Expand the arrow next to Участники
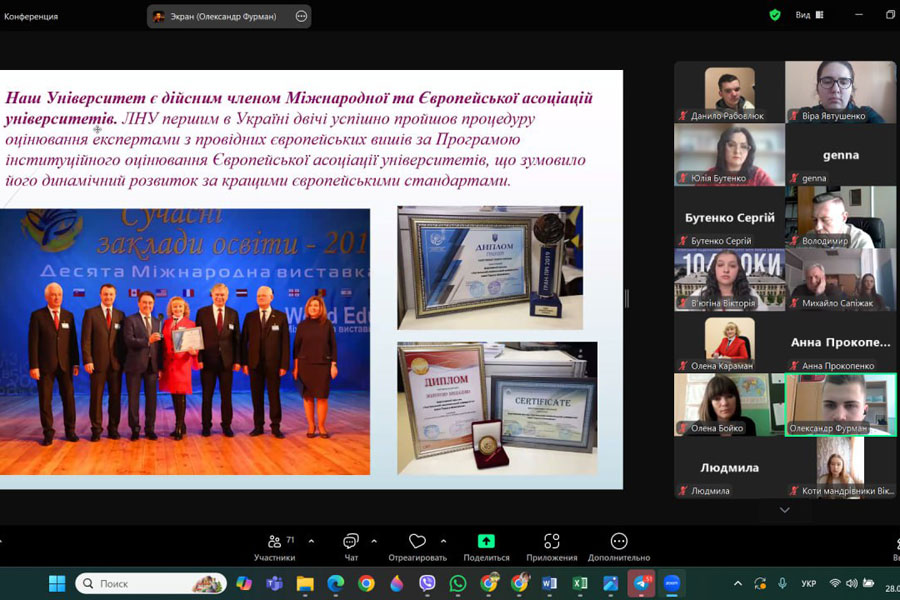900x600 pixels. (311, 541)
